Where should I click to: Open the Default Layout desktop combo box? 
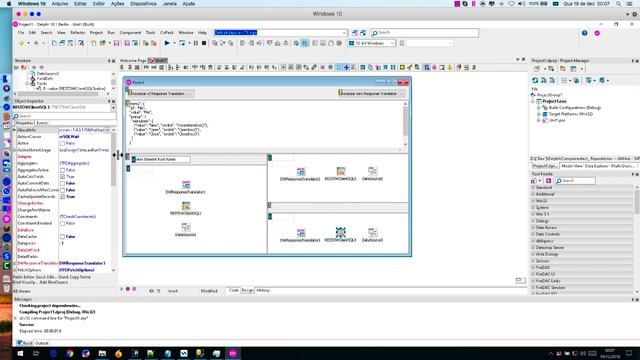click(281, 33)
